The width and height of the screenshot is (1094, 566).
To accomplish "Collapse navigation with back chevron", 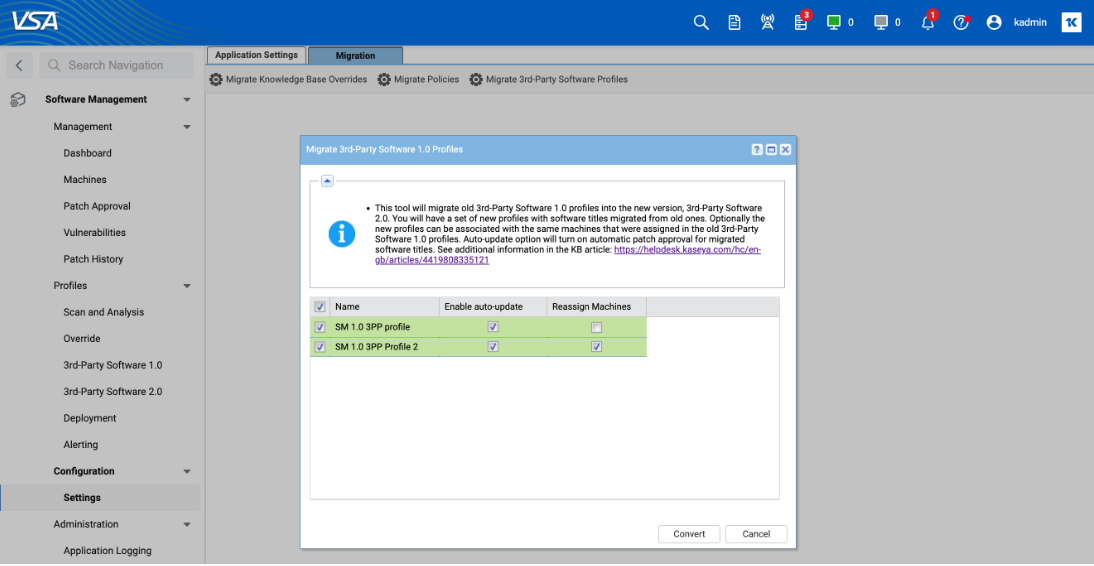I will pos(19,66).
